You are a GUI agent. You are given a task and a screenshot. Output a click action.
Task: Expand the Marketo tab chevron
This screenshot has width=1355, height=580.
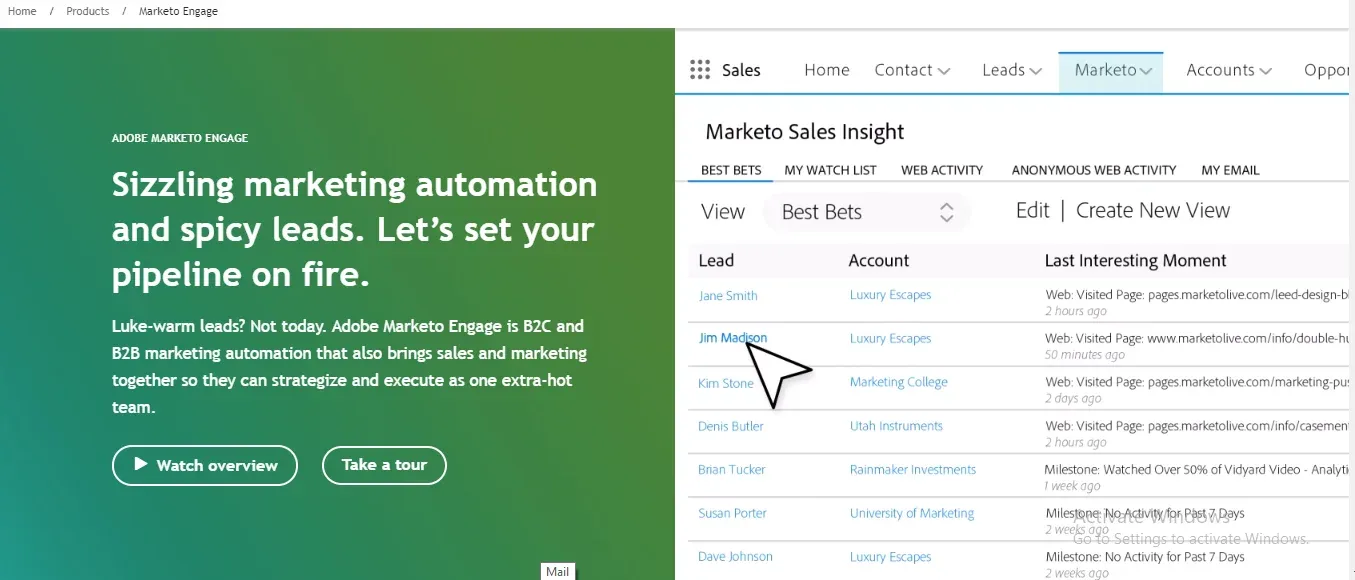1146,71
